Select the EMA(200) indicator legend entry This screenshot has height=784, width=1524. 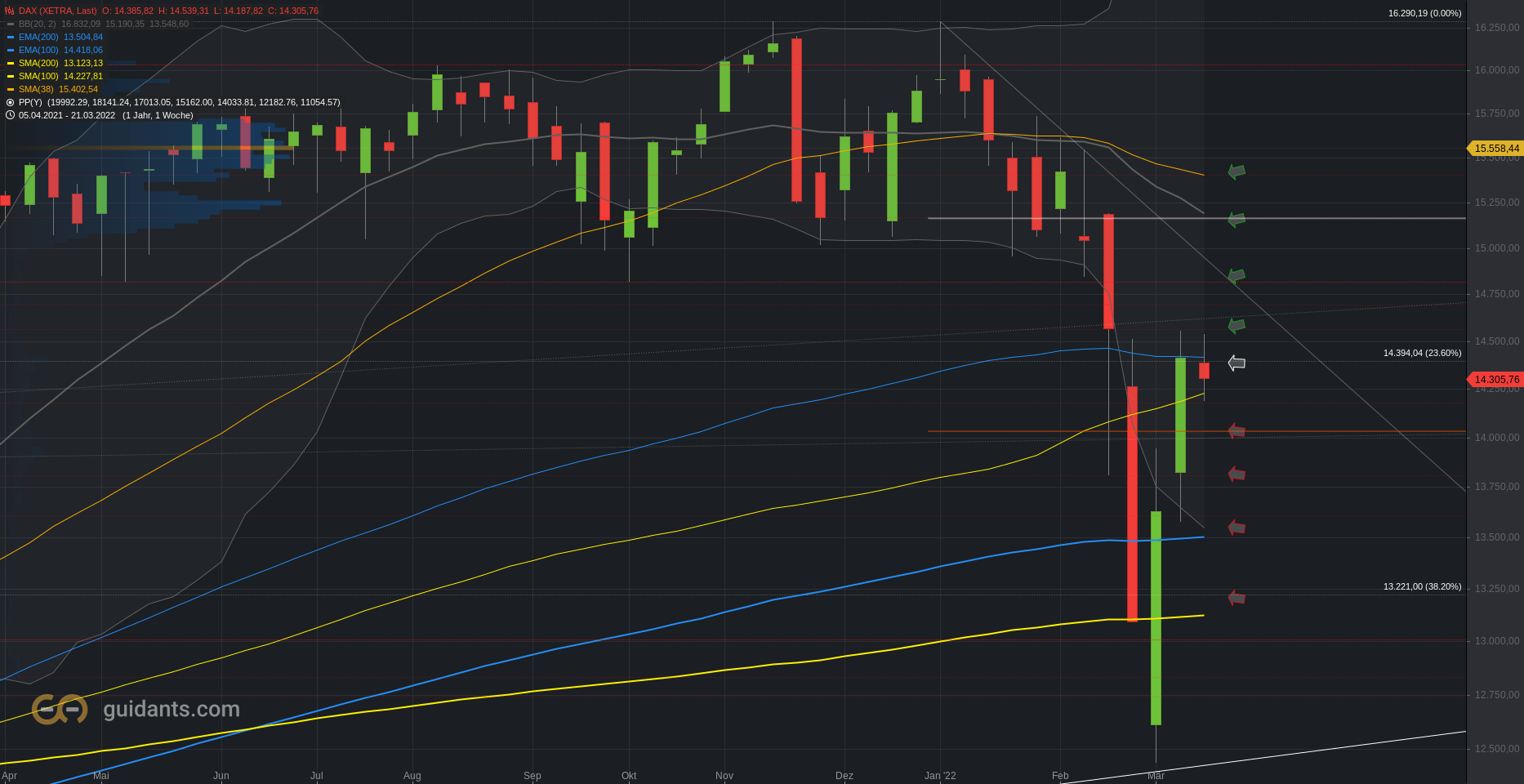[x=60, y=37]
